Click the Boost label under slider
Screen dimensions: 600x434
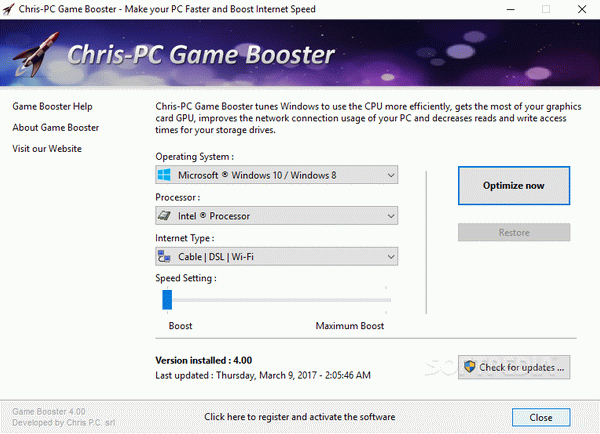point(180,326)
